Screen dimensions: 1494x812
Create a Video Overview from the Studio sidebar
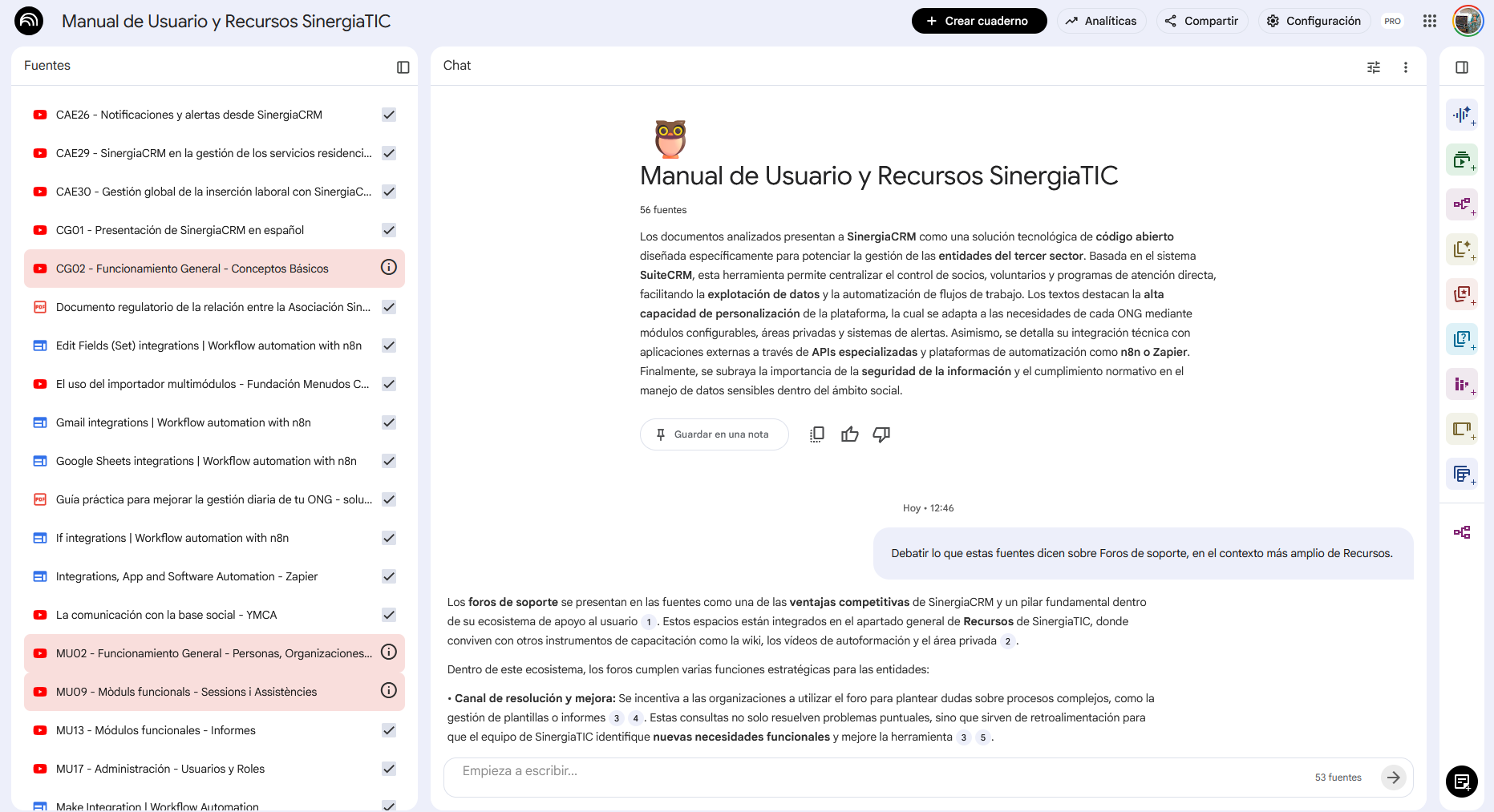point(1461,160)
